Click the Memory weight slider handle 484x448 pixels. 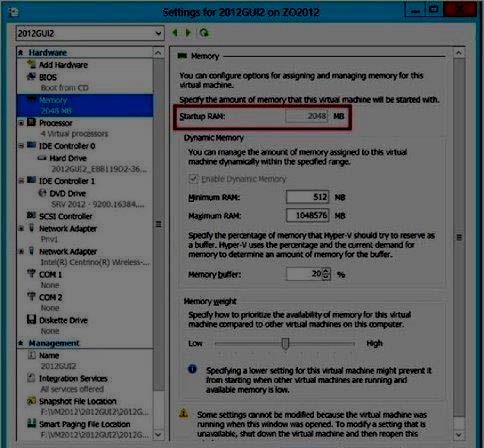click(x=285, y=344)
